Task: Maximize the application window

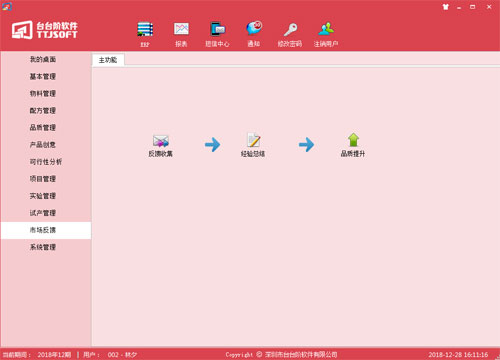Action: (473, 7)
